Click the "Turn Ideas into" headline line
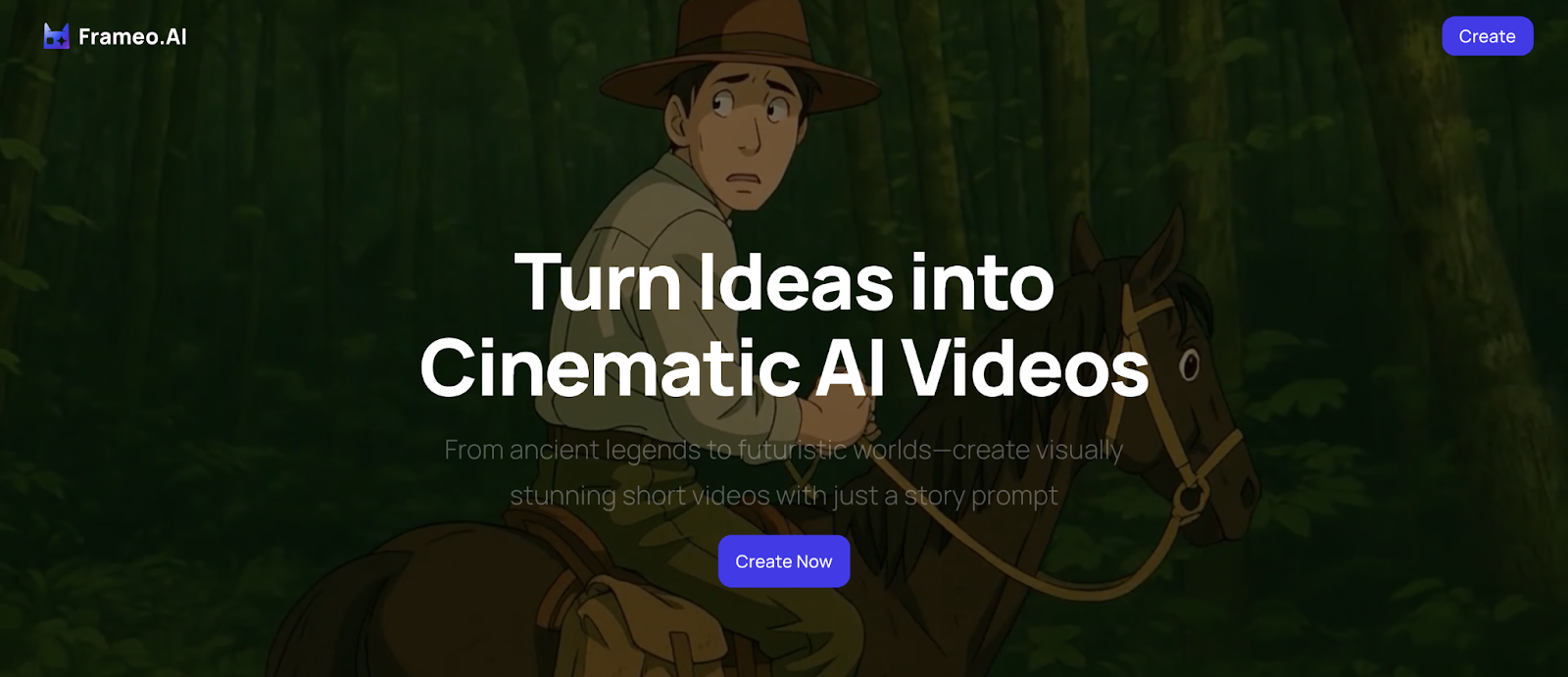Viewport: 1568px width, 677px height. (784, 282)
